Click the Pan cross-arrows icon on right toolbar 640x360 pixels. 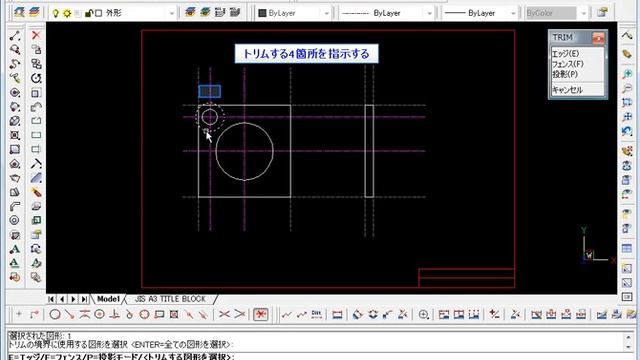627,117
